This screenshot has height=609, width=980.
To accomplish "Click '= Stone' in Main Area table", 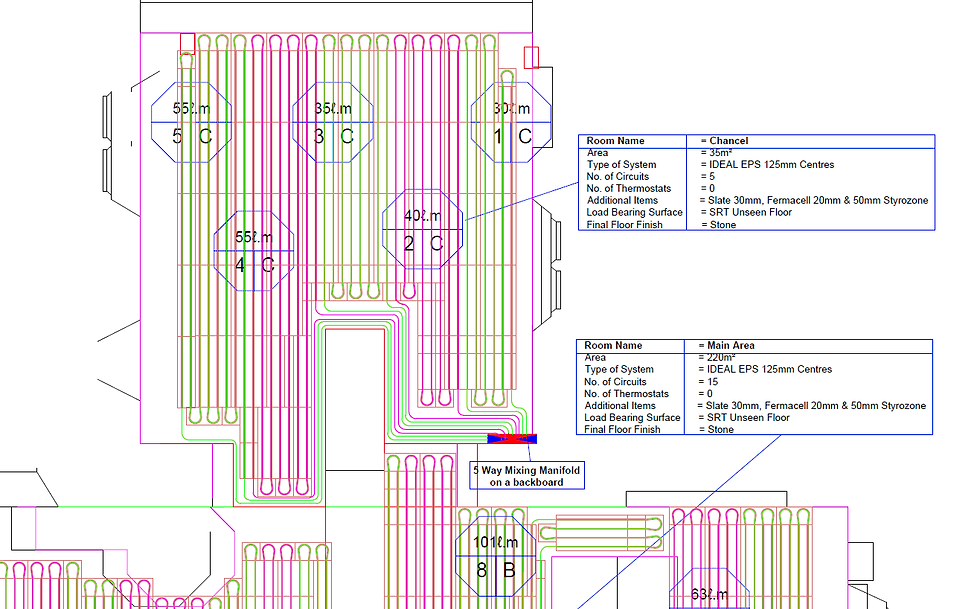I will (x=716, y=429).
